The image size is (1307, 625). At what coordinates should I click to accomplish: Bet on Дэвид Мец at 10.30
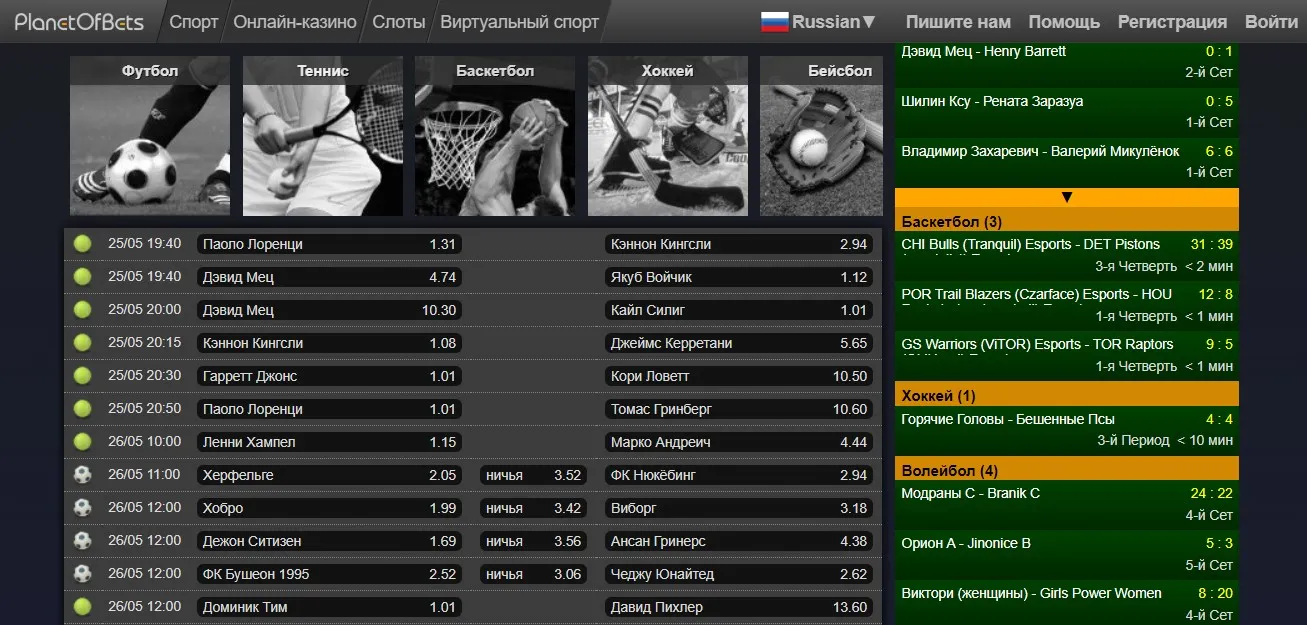point(329,310)
